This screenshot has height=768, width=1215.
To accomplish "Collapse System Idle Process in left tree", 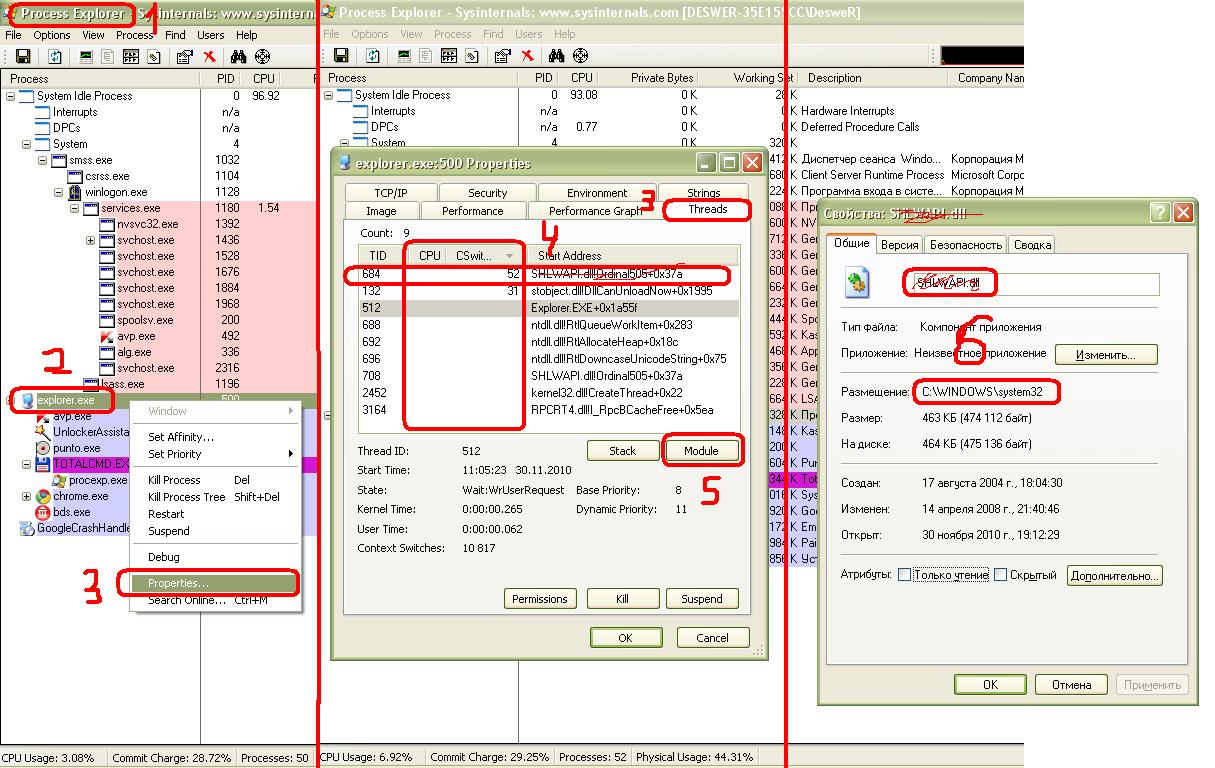I will point(11,96).
